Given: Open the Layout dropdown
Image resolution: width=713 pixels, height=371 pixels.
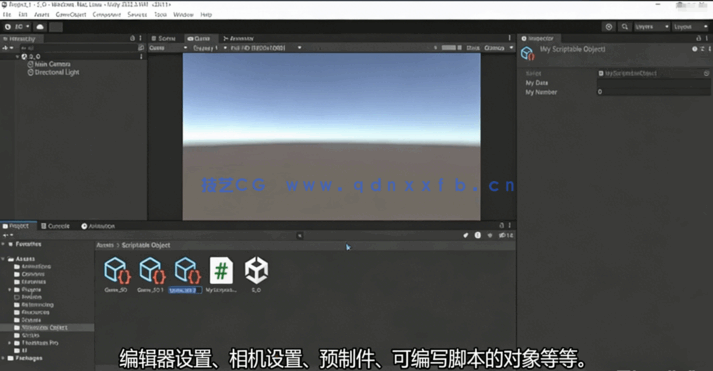Looking at the screenshot, I should coord(690,27).
